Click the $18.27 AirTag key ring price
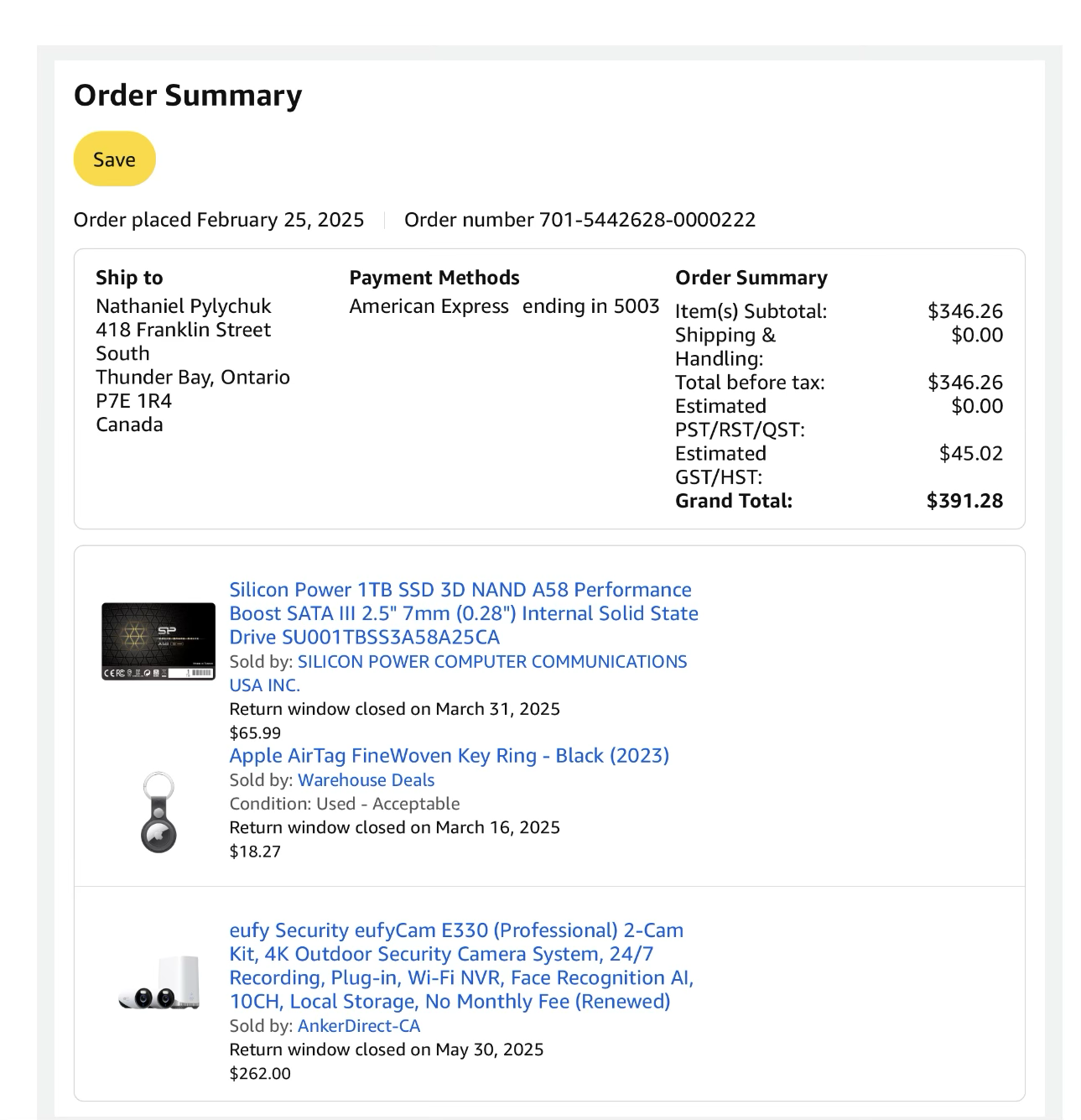Screen dimensions: 1081x1120 (255, 852)
